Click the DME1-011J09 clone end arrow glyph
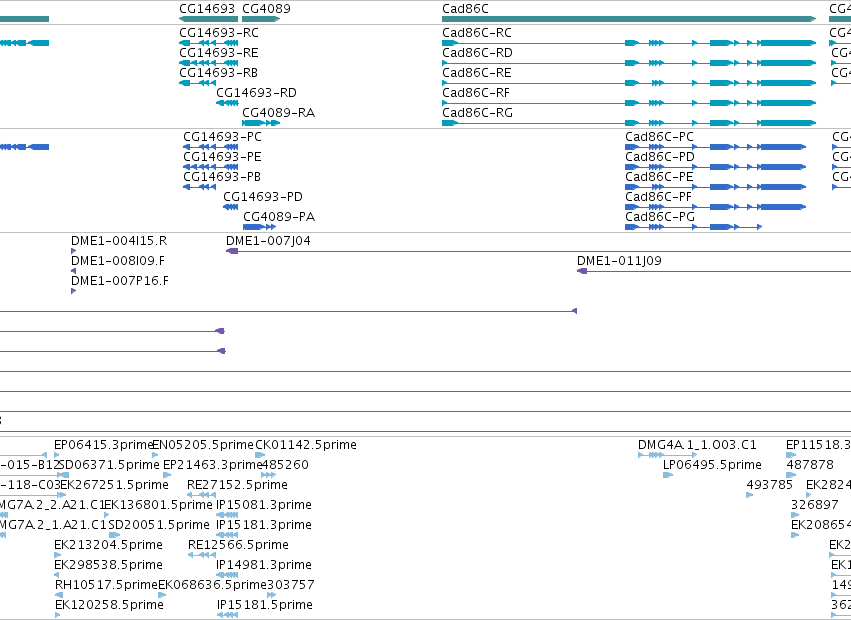 pyautogui.click(x=582, y=271)
